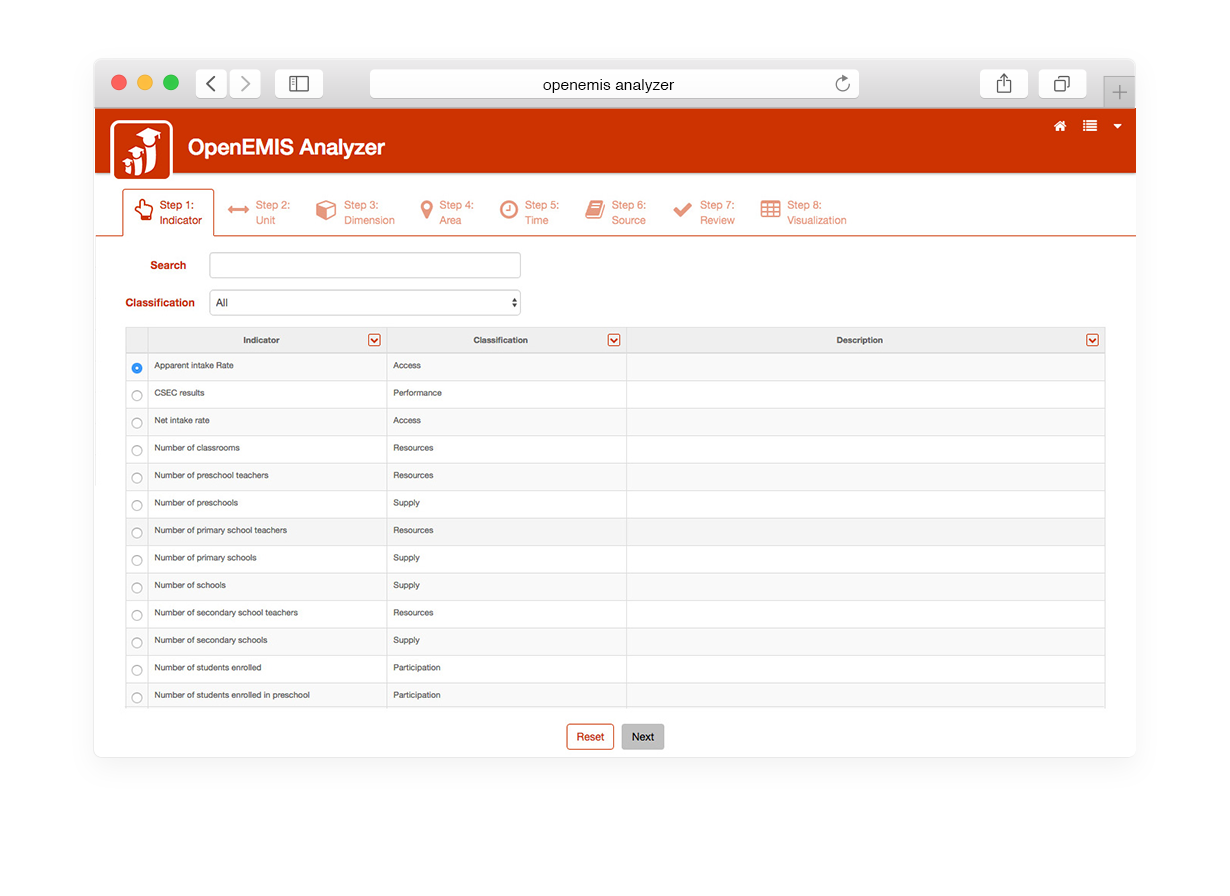The image size is (1230, 896).
Task: Select Number of secondary school teachers radio button
Action: 137,615
